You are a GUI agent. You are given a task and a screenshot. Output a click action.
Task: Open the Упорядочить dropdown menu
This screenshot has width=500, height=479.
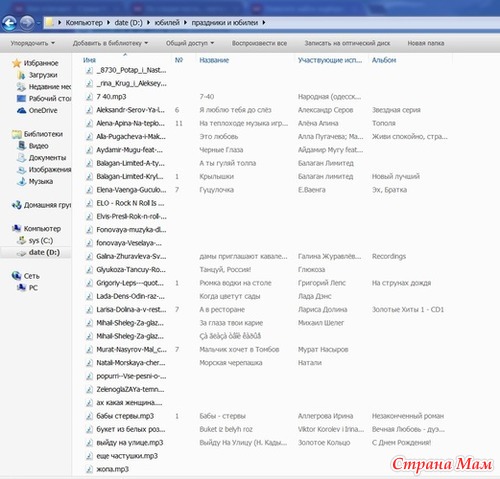pyautogui.click(x=32, y=43)
